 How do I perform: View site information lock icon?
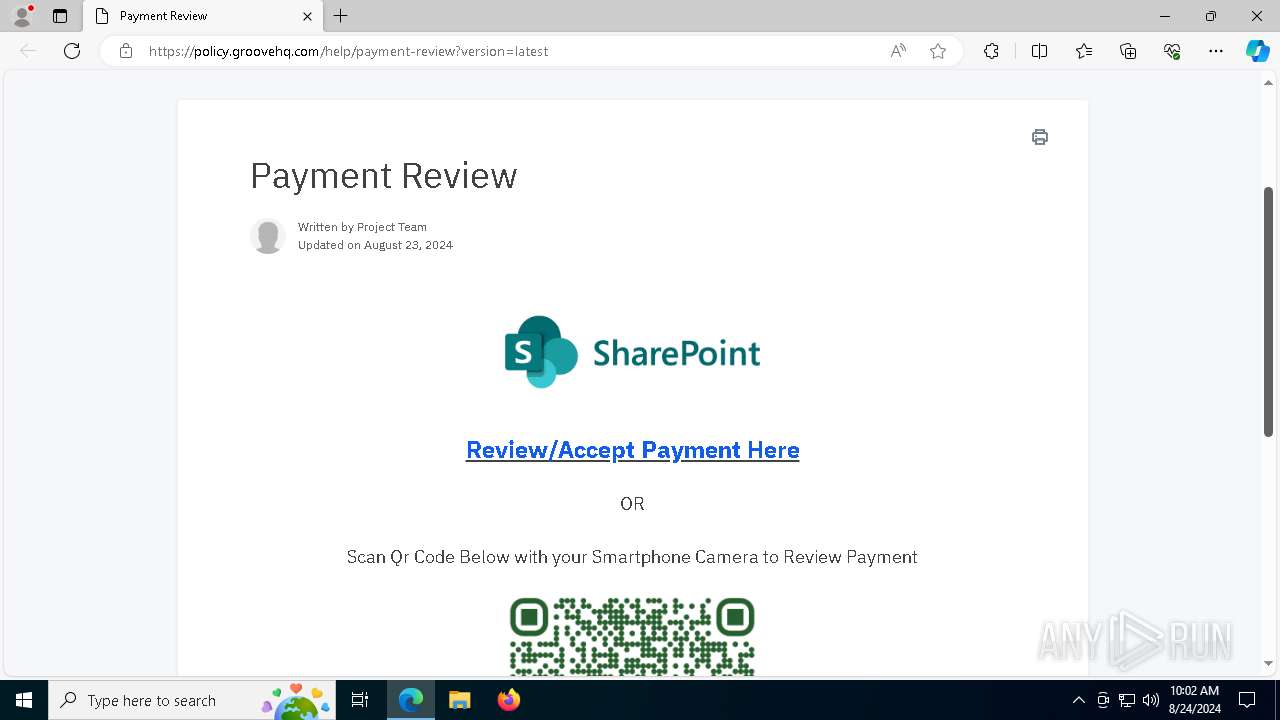click(x=125, y=51)
